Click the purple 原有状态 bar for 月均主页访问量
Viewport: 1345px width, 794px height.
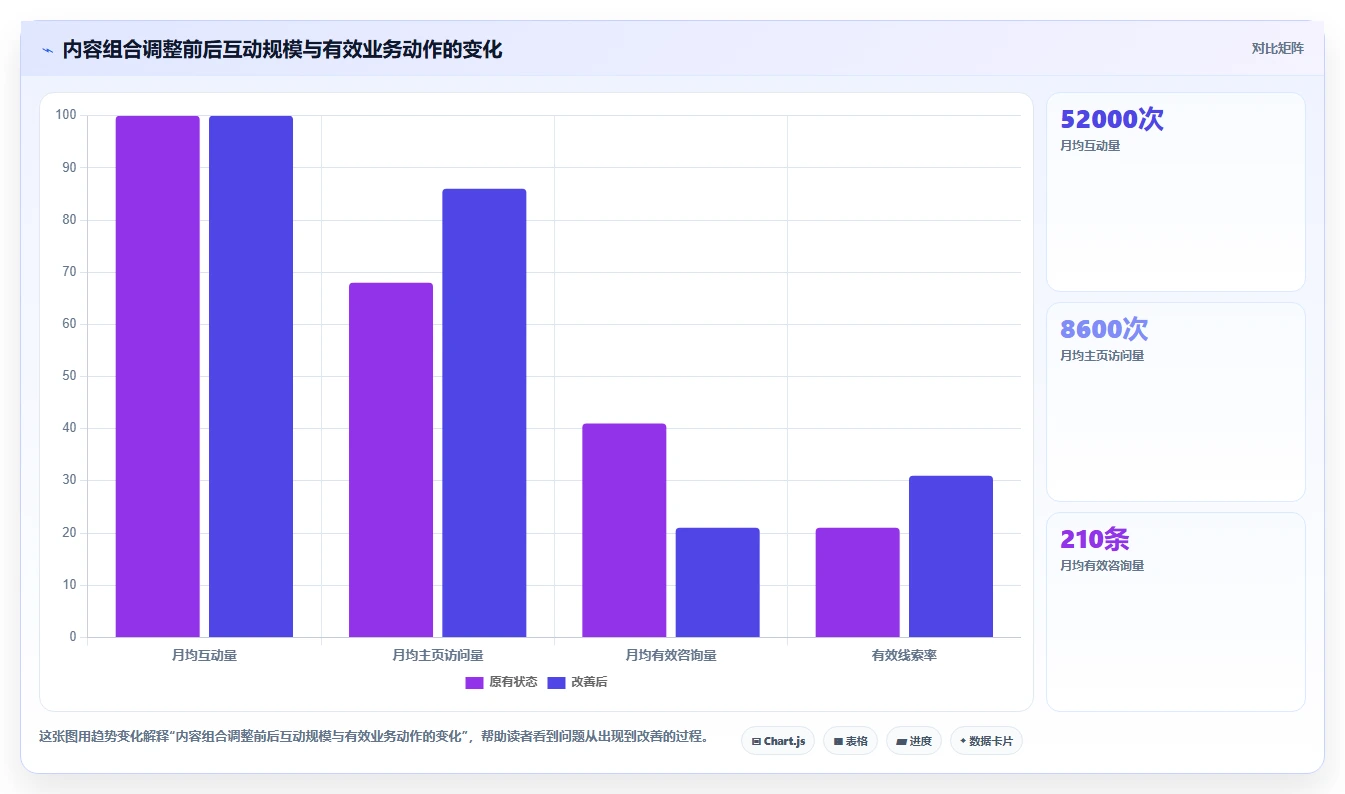click(x=391, y=460)
